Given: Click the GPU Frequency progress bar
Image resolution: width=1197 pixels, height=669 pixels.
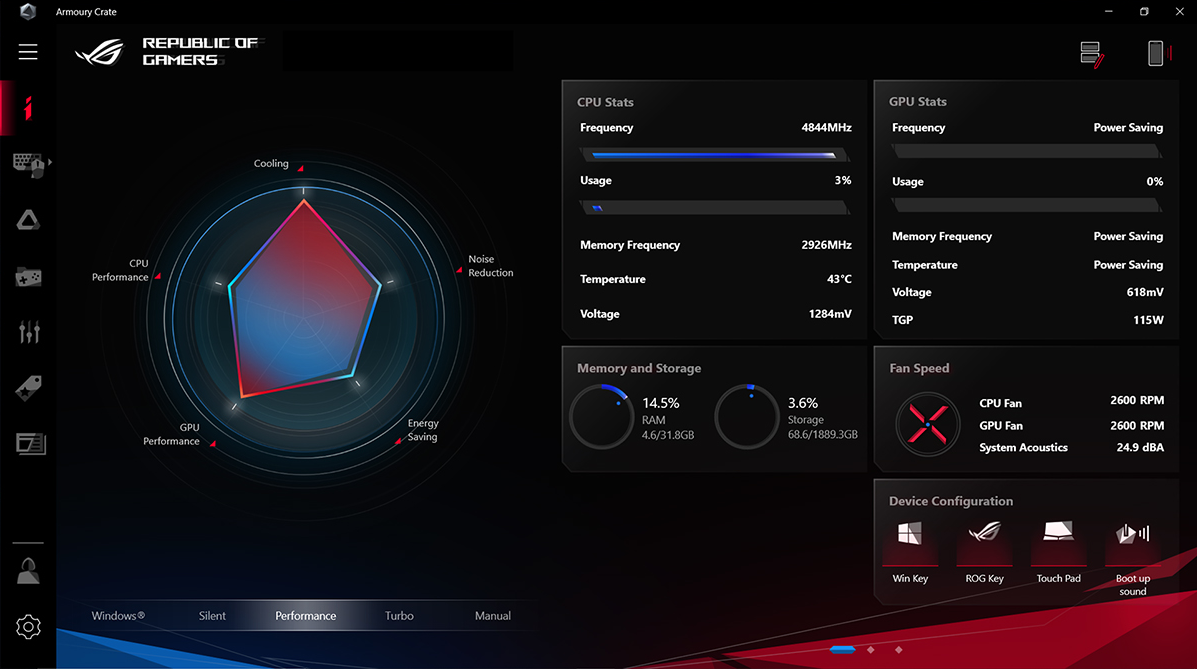Looking at the screenshot, I should tap(1028, 152).
